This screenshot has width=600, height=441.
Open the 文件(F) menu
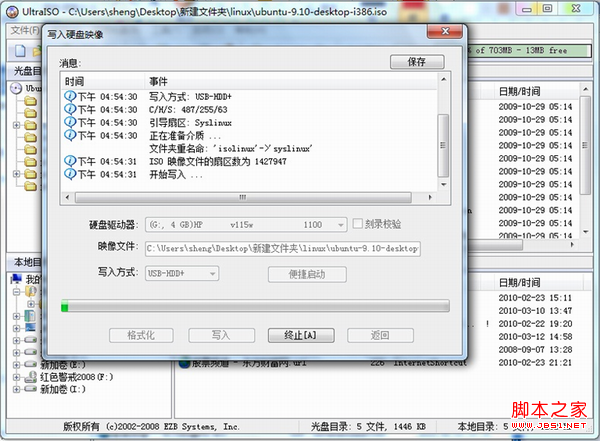(24, 30)
